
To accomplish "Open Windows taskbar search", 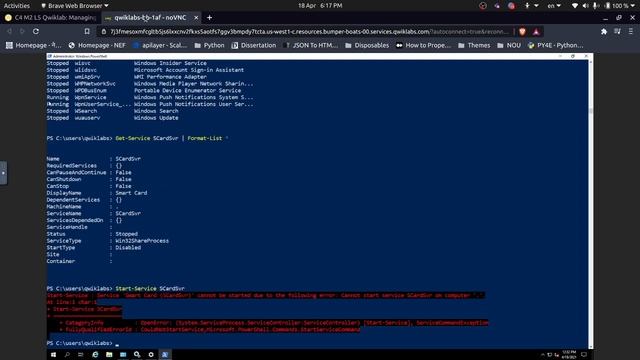I will coord(67,355).
